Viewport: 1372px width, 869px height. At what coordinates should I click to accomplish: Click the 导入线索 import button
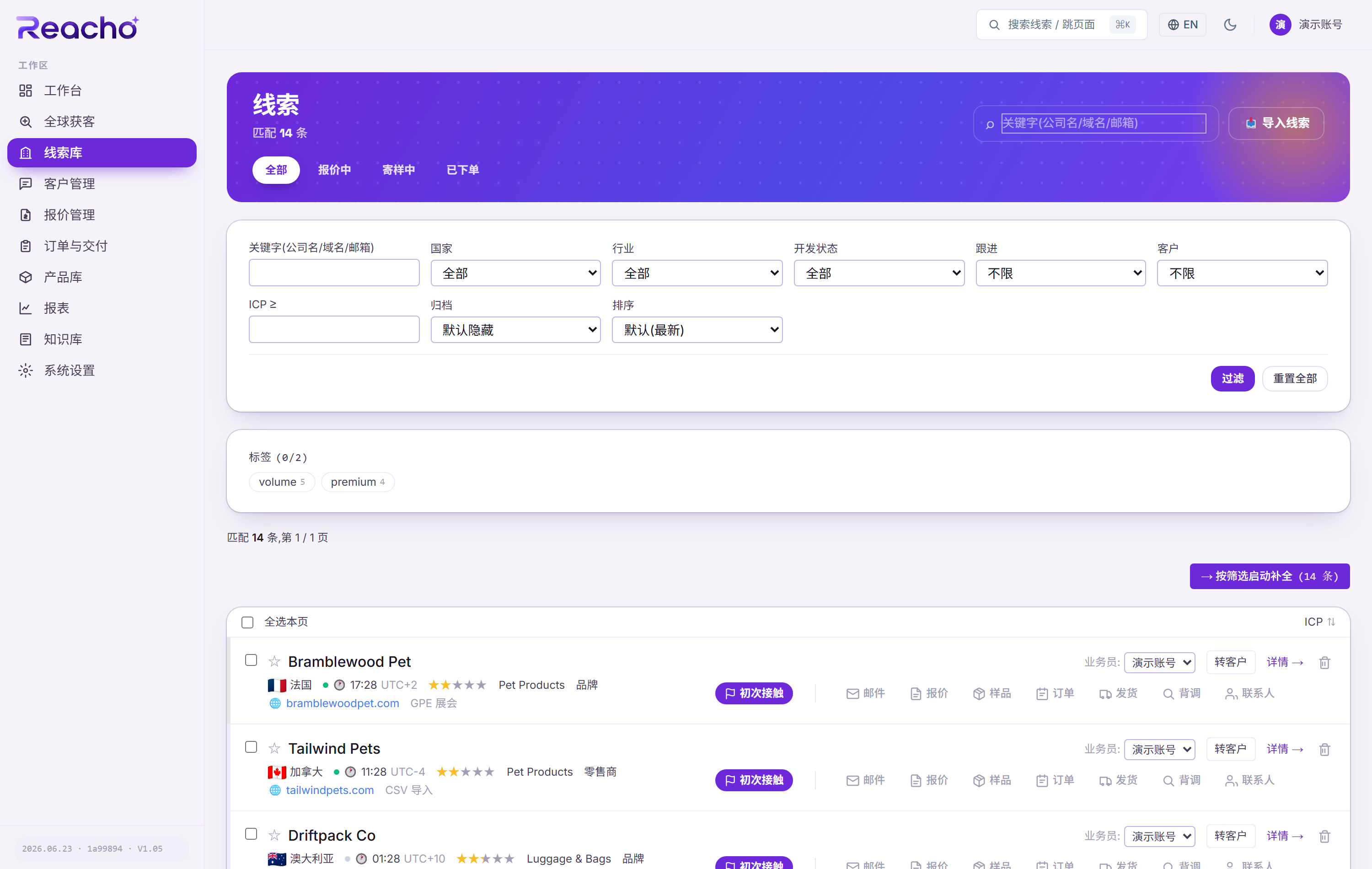(x=1276, y=123)
